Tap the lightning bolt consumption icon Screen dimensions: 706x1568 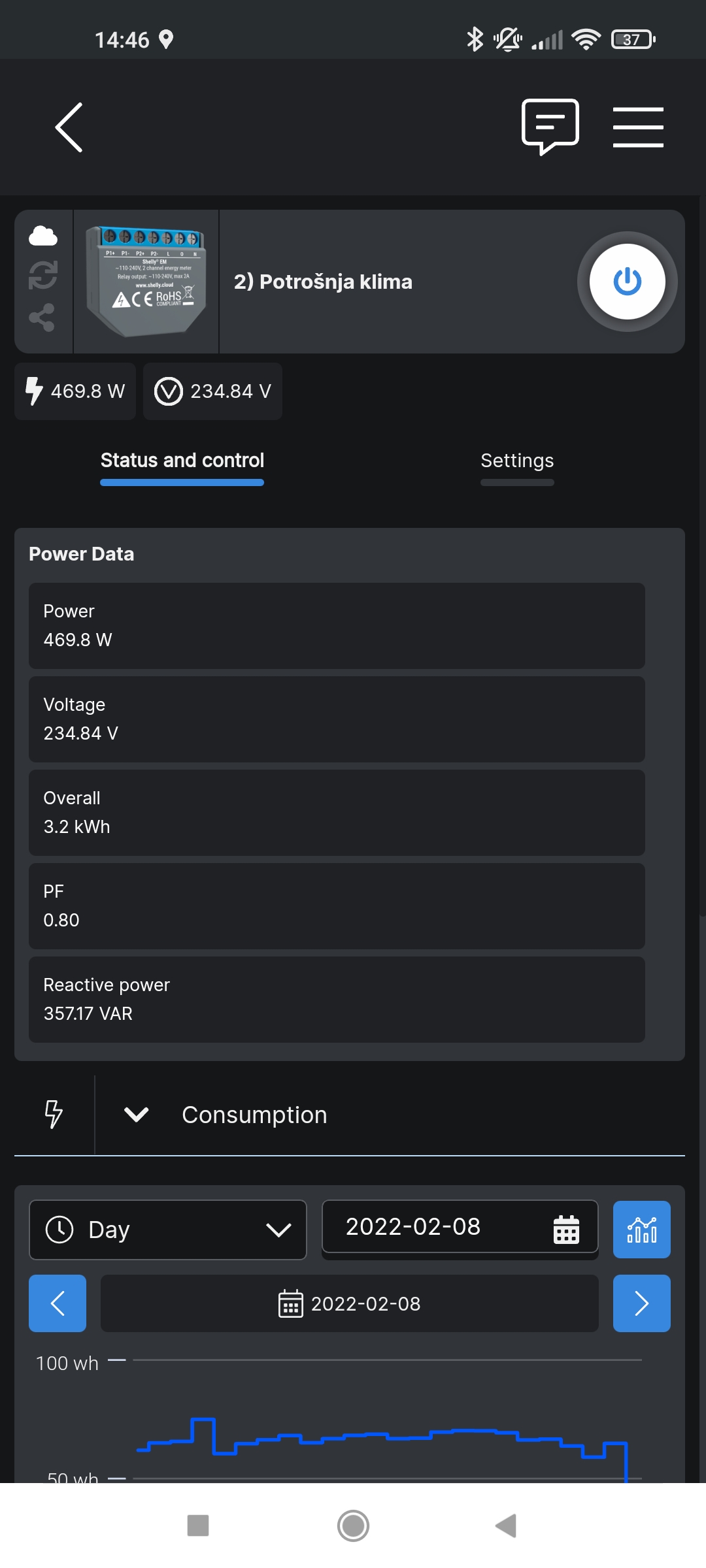tap(54, 1115)
